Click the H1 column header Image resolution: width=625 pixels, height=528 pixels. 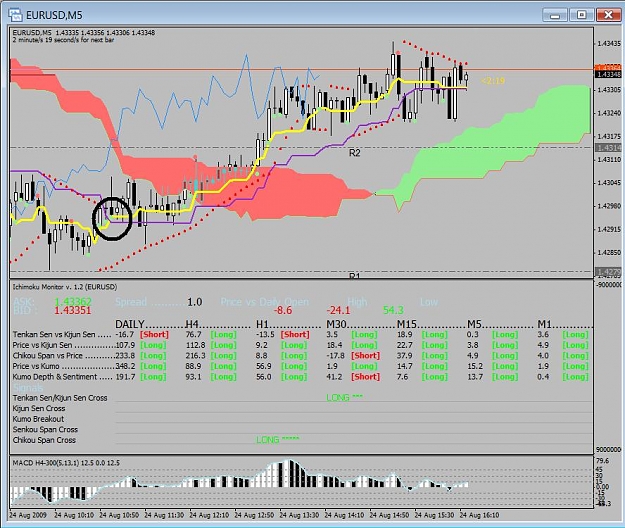pos(262,324)
